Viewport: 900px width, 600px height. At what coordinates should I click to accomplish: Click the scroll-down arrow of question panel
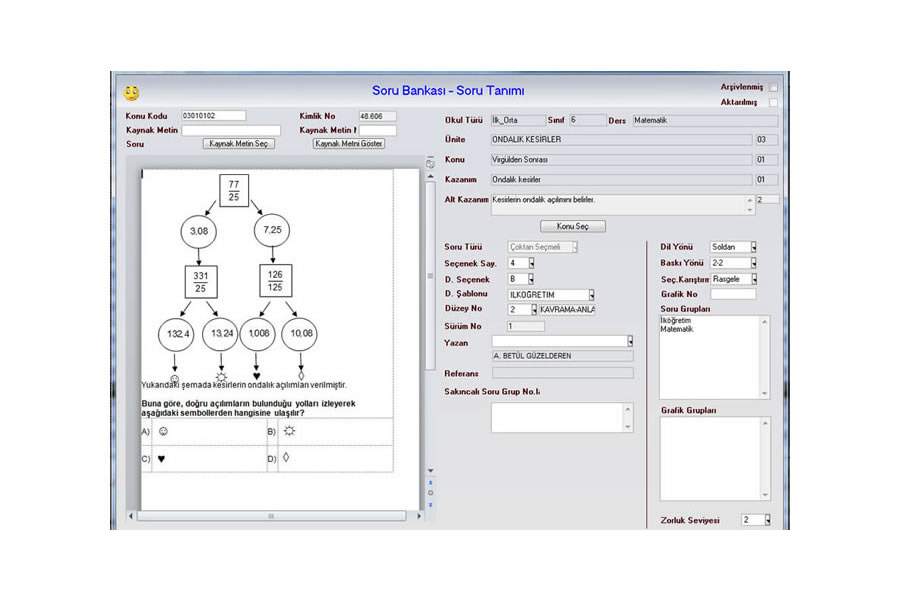click(430, 471)
